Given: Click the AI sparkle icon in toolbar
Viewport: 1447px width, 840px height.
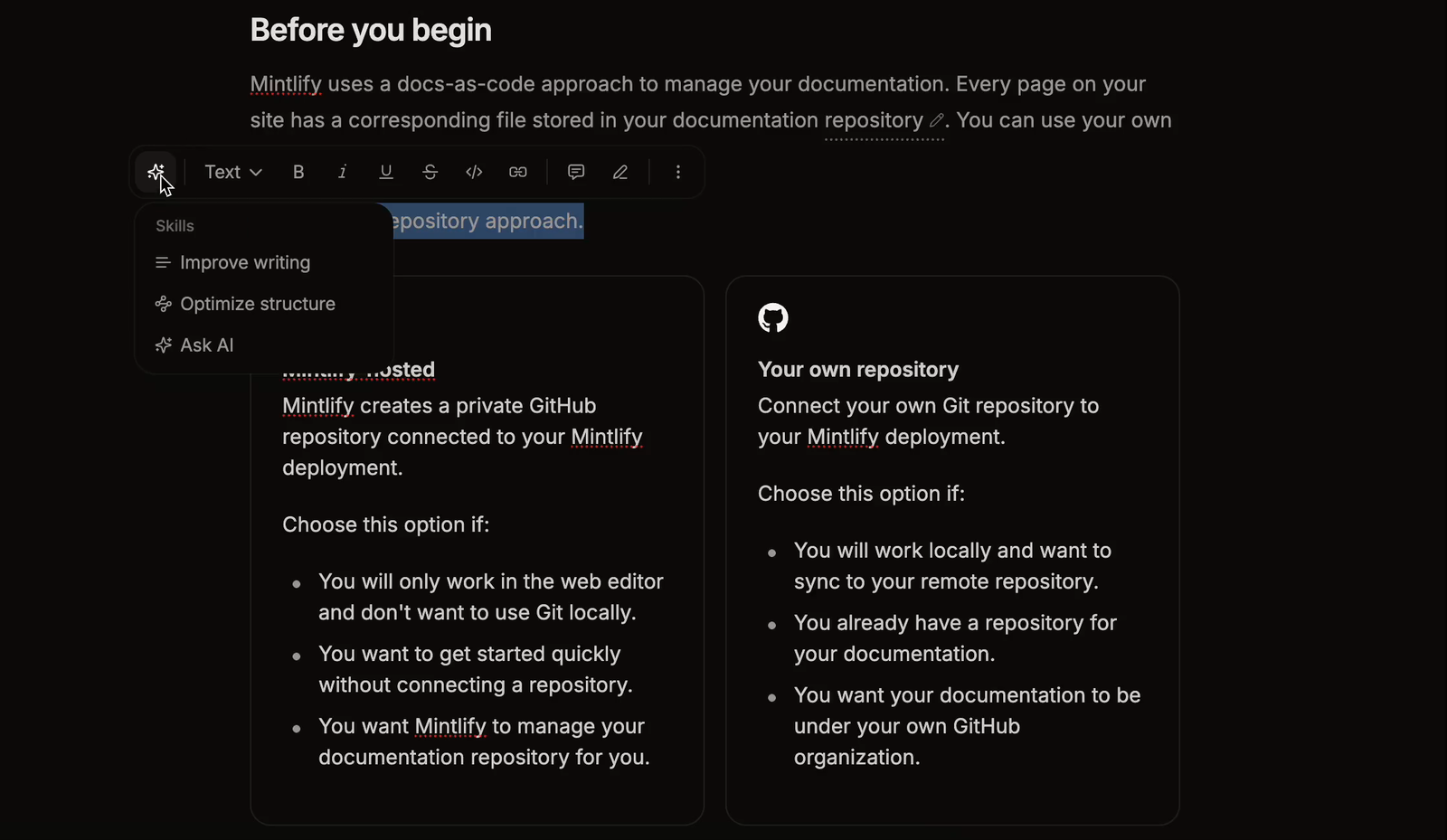Looking at the screenshot, I should tap(156, 172).
